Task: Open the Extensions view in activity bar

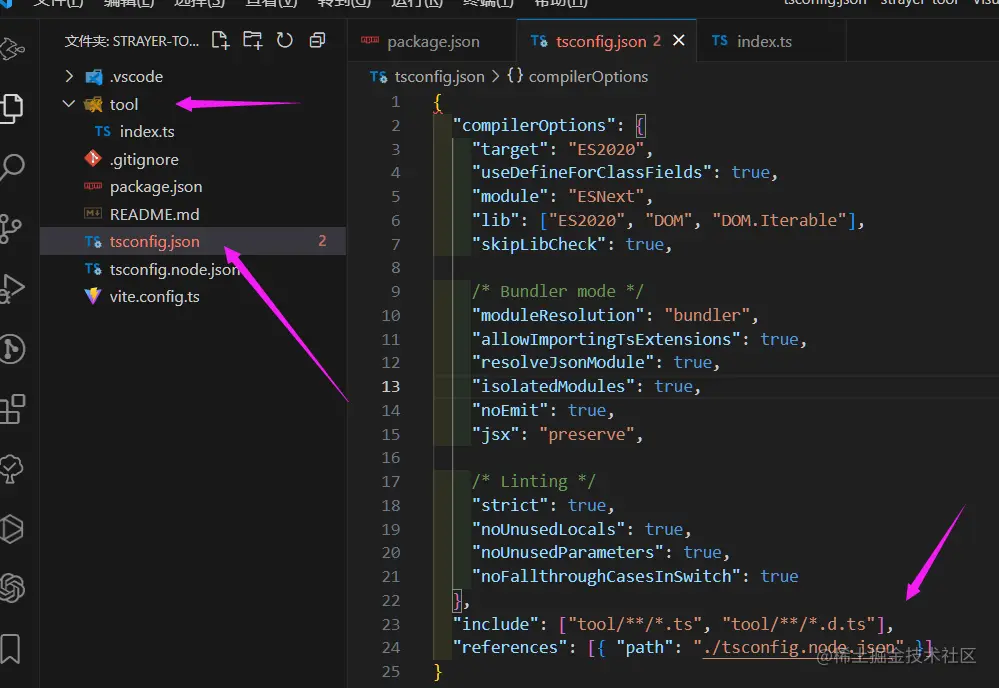Action: coord(13,409)
